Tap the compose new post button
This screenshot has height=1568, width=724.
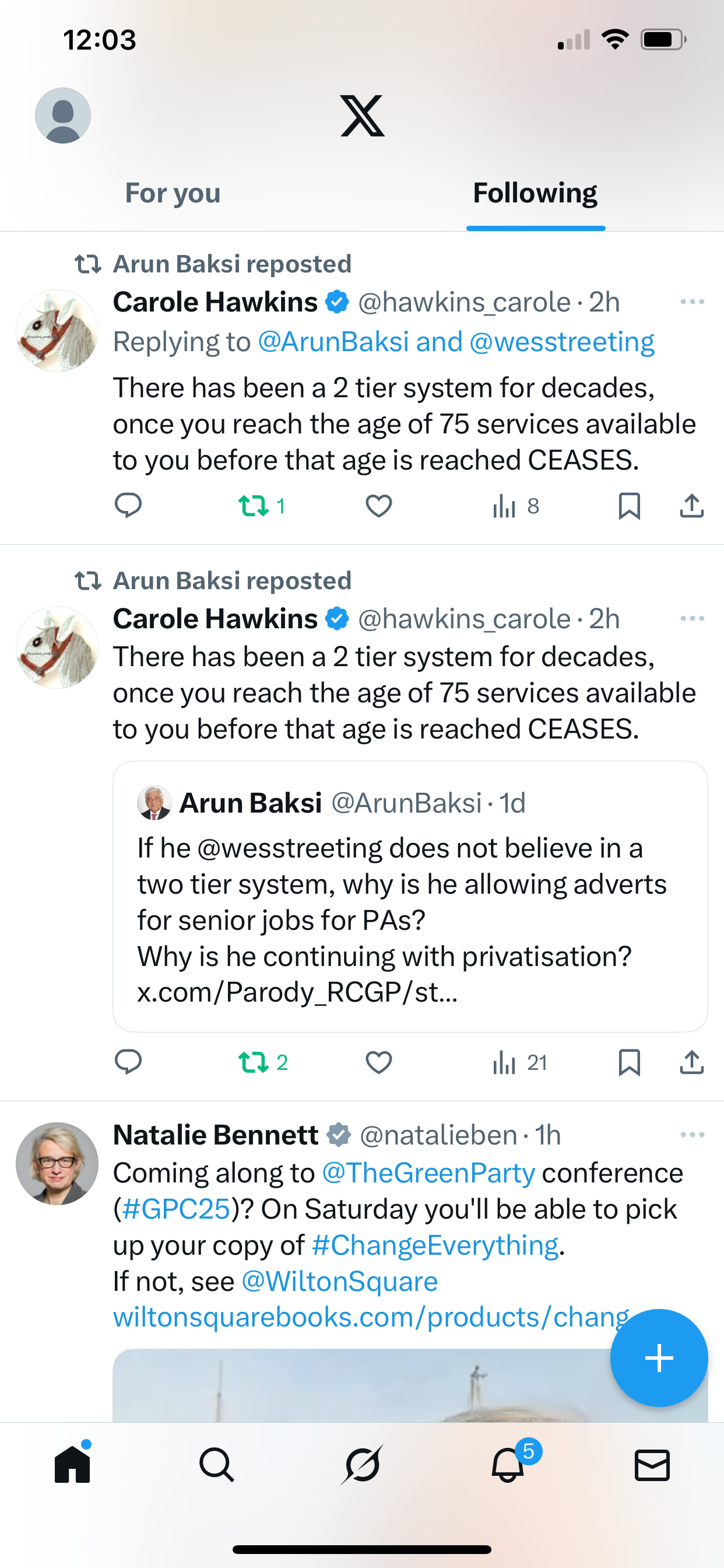point(659,1358)
